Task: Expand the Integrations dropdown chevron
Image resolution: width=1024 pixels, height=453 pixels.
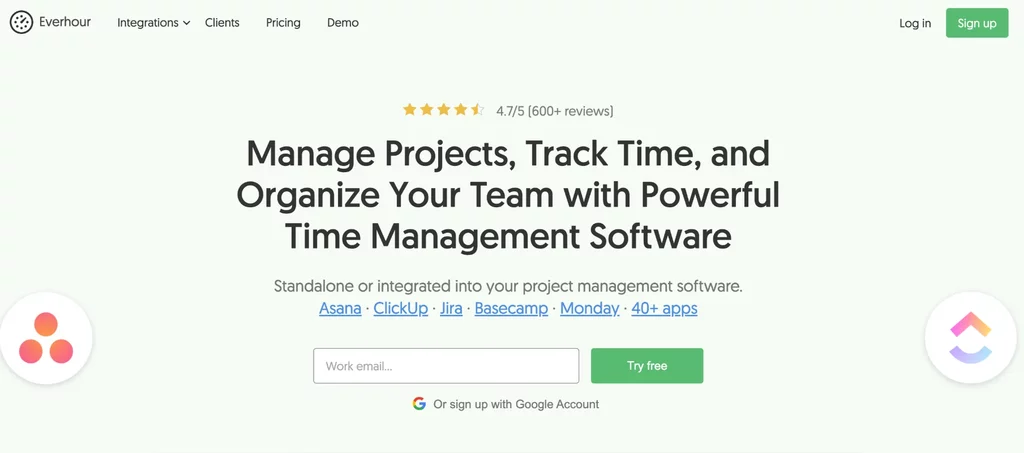Action: click(x=187, y=23)
